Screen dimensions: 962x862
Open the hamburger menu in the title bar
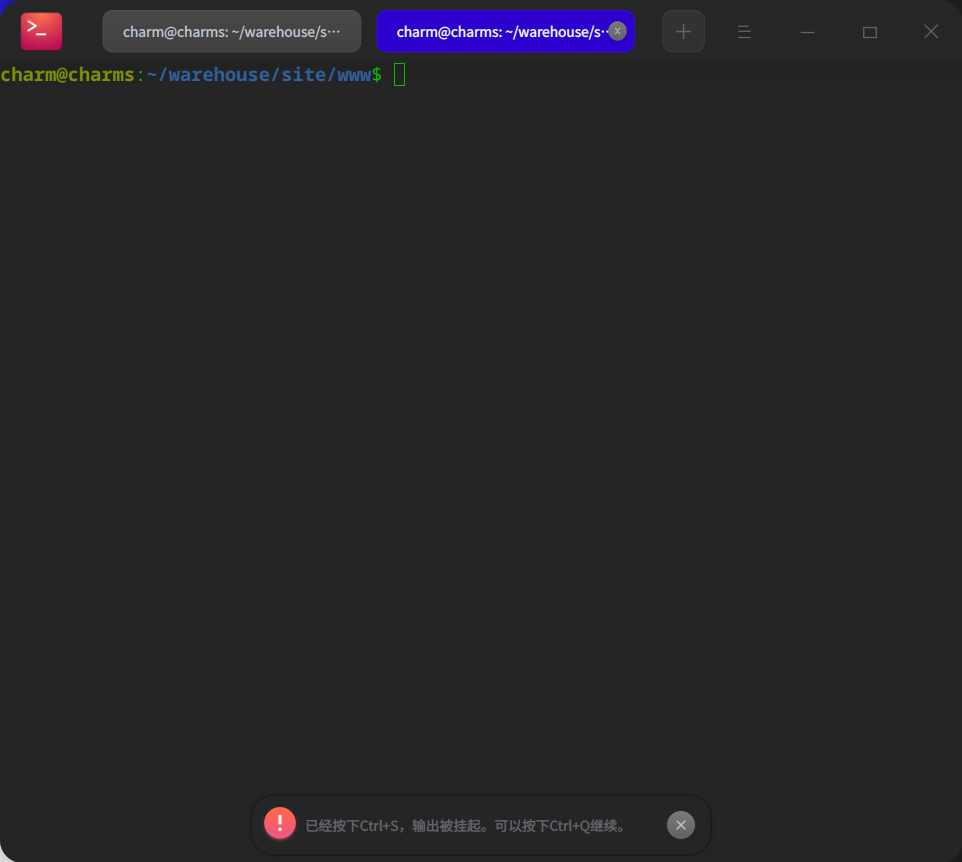click(x=744, y=31)
